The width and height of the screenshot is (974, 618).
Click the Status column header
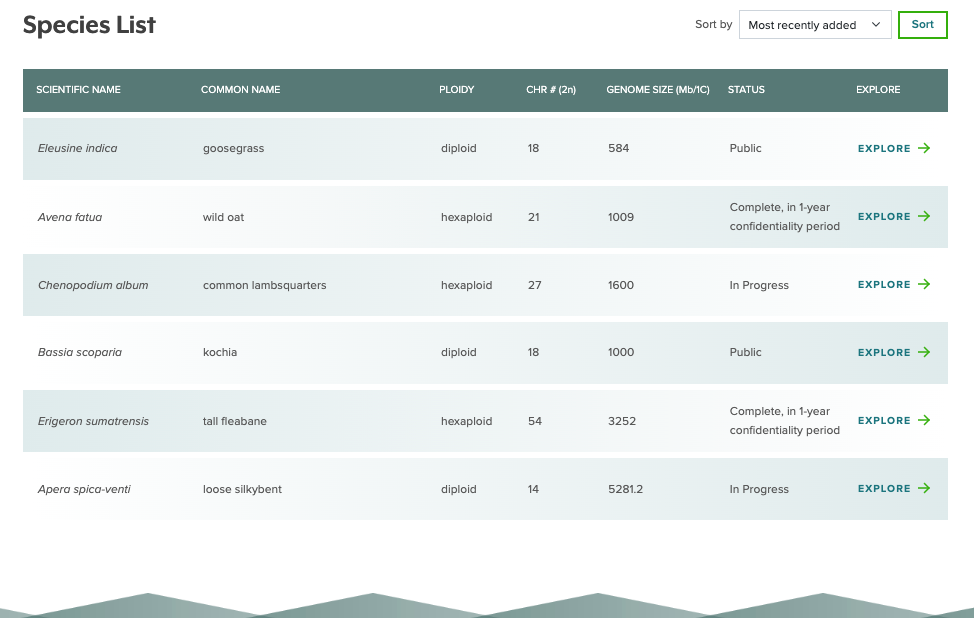click(746, 90)
